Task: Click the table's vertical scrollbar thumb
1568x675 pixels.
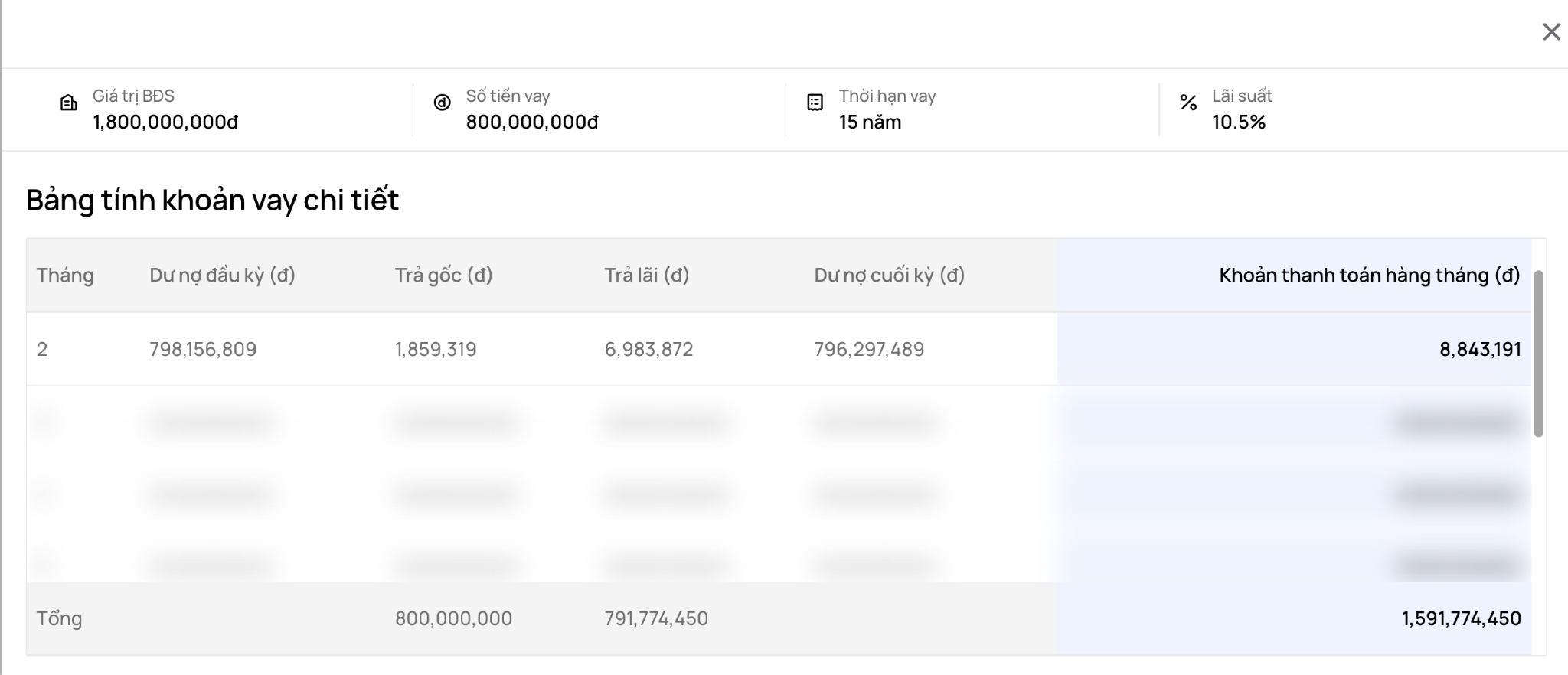Action: (x=1538, y=354)
